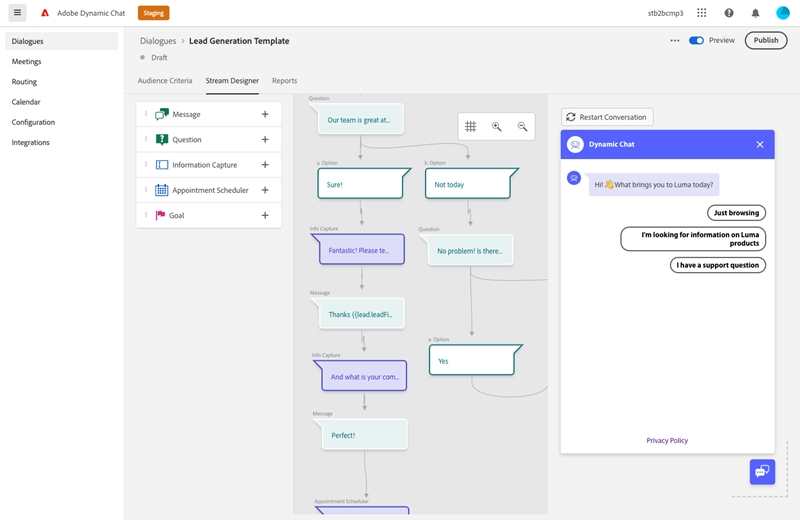Click the Message card chat-bubble icon
The image size is (800, 520).
[x=162, y=114]
